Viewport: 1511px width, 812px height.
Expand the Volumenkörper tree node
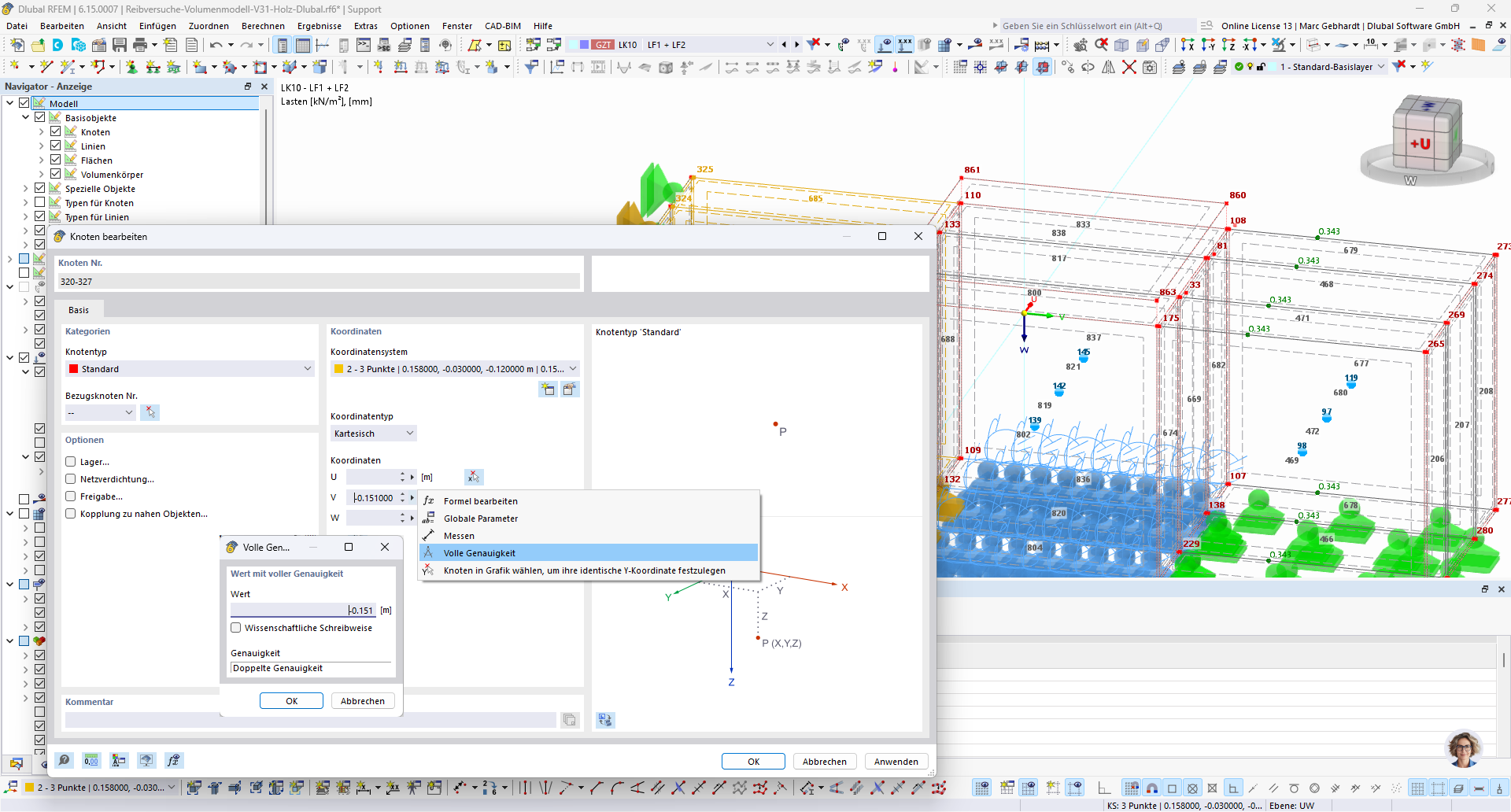pos(42,174)
